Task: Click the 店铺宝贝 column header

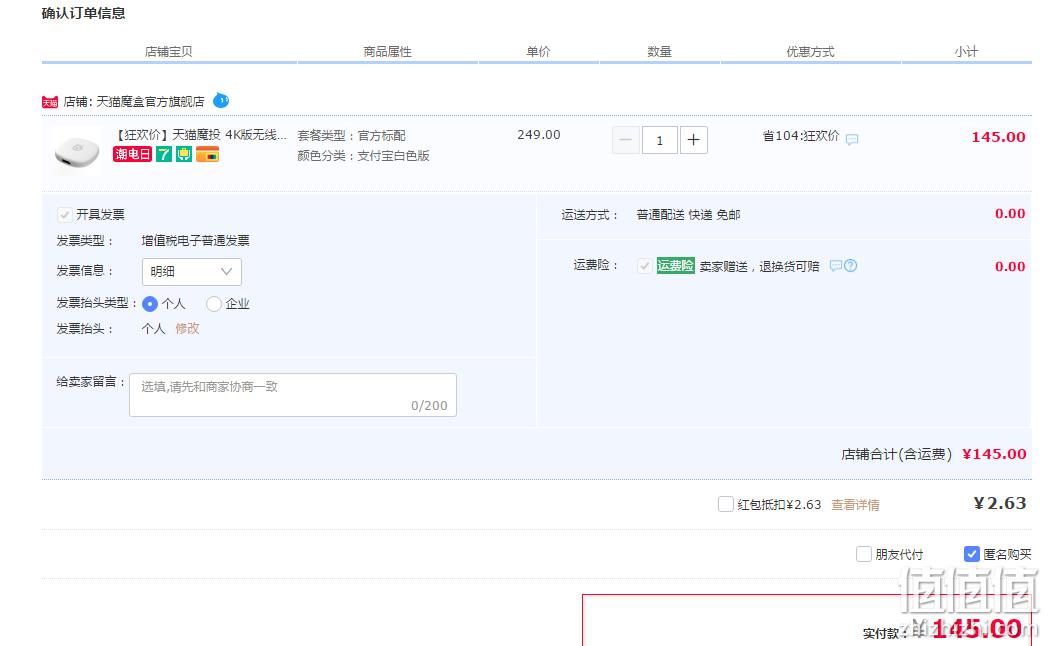Action: coord(168,51)
